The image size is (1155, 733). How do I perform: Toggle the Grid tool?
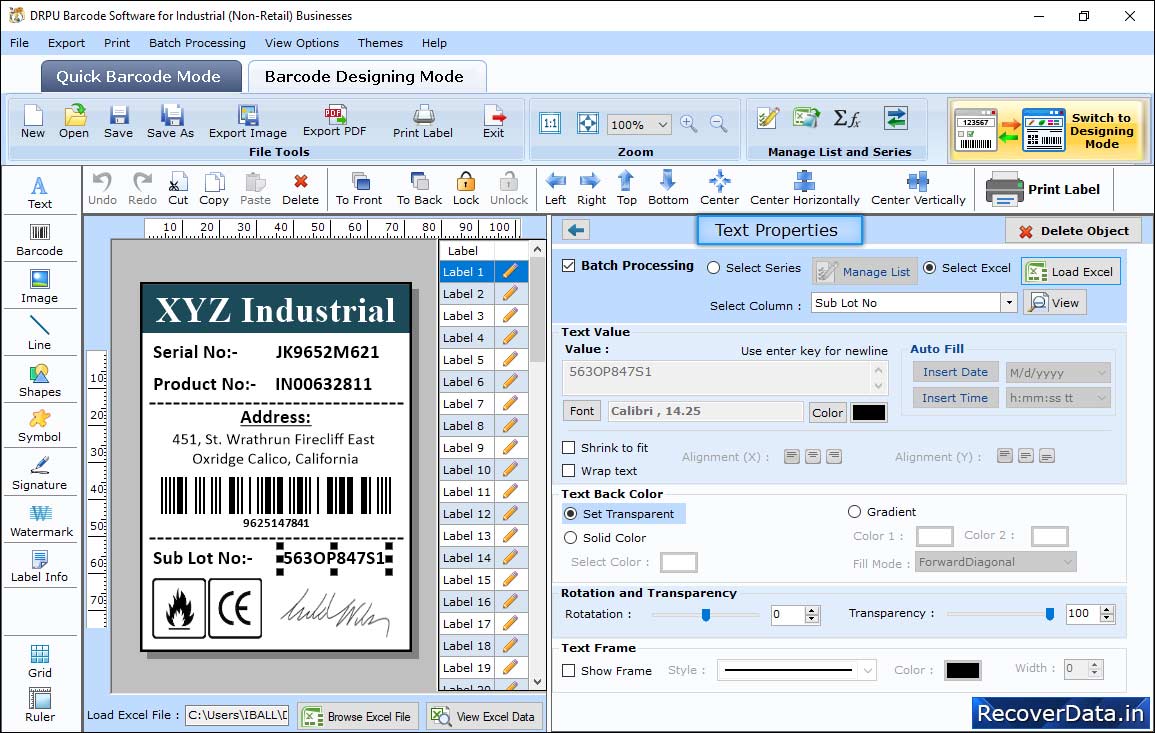40,661
